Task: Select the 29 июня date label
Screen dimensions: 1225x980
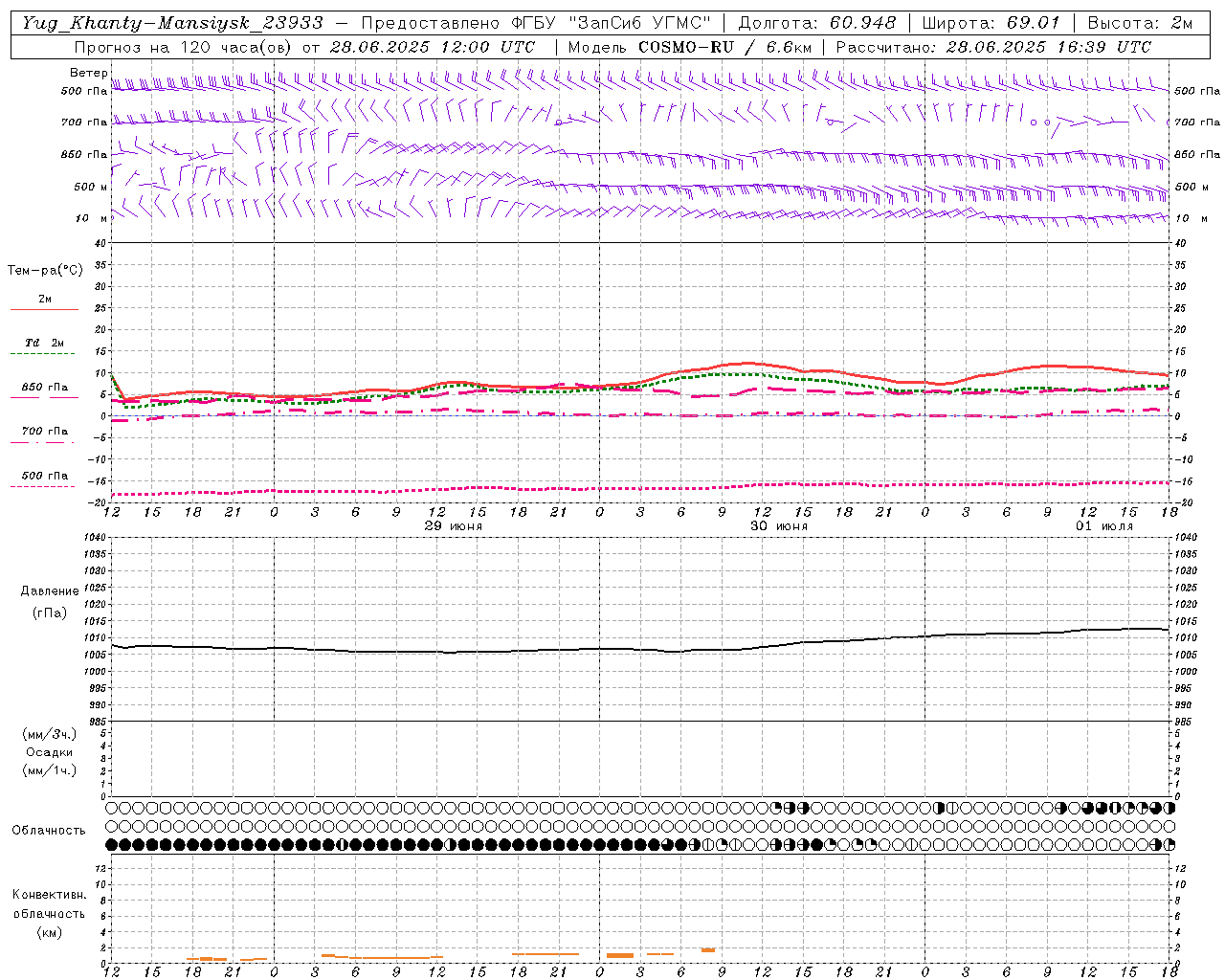Action: (453, 526)
